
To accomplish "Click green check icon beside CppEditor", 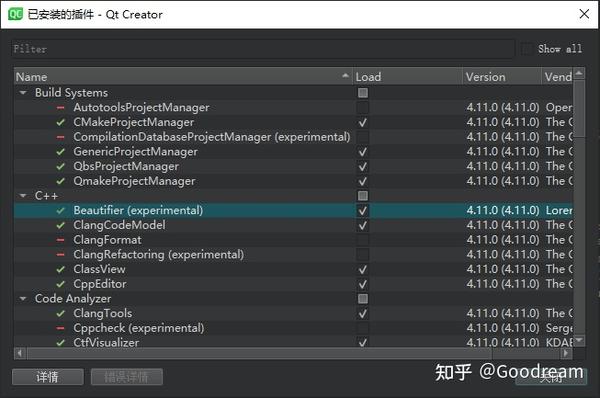I will 60,284.
